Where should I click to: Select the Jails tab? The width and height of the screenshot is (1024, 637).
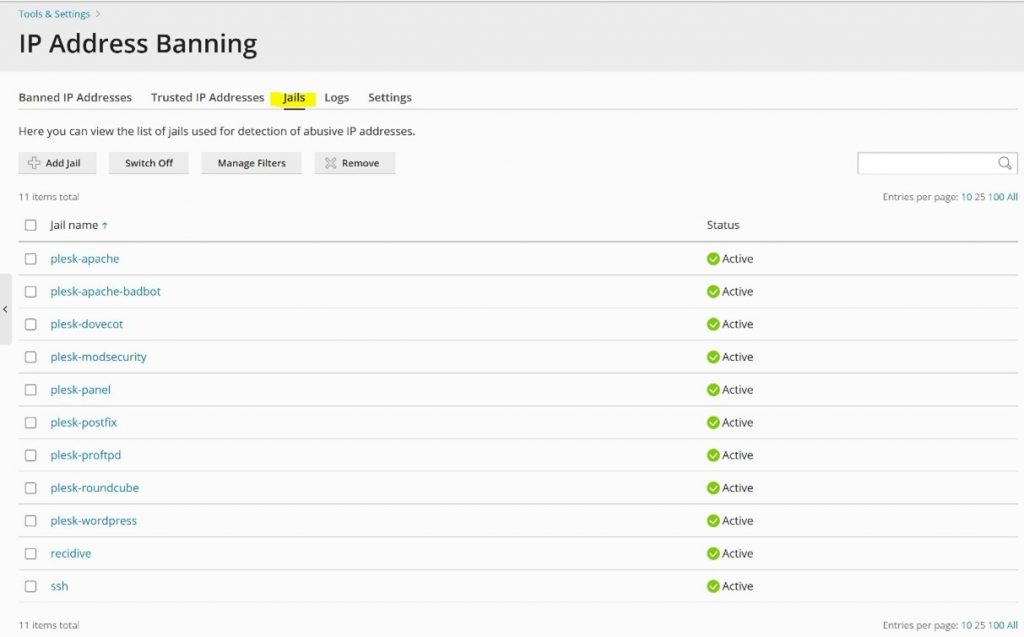294,97
